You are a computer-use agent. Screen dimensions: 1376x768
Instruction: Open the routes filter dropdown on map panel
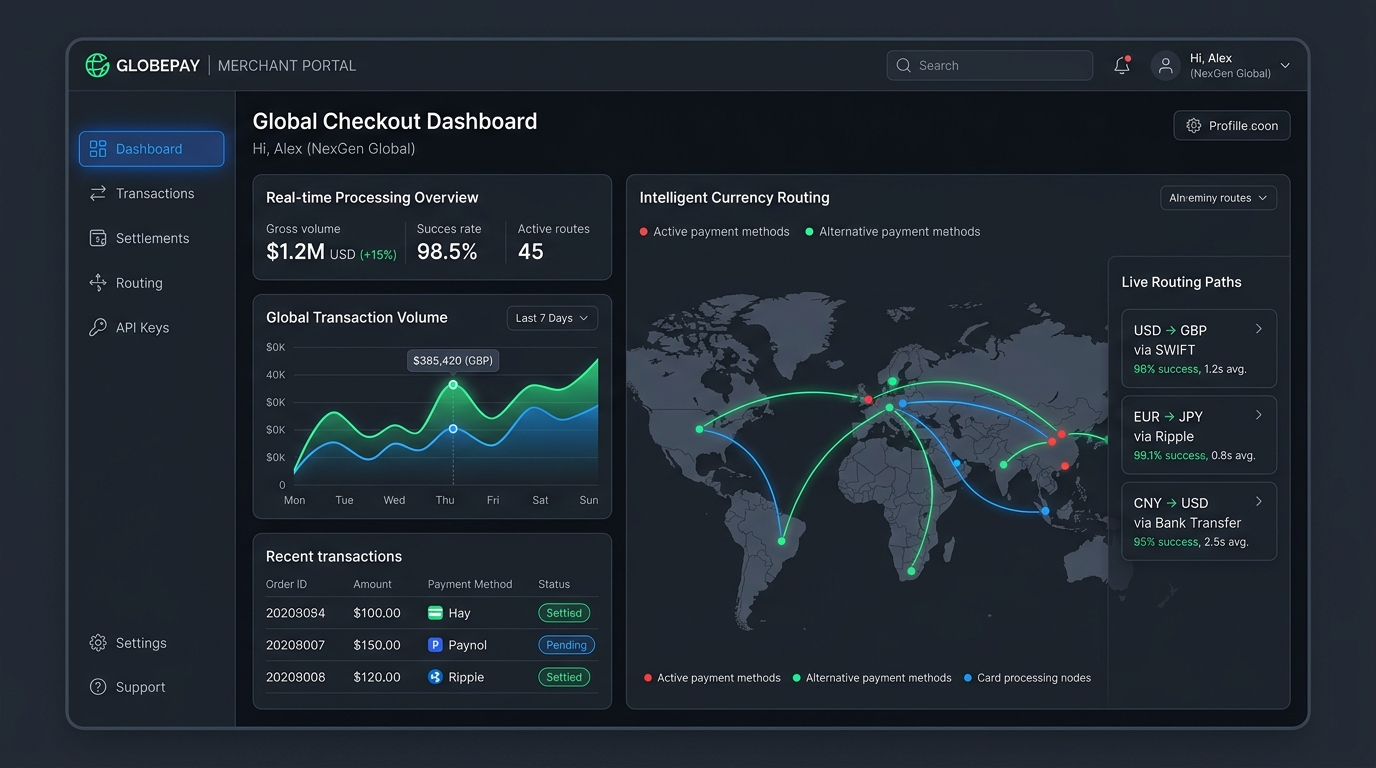[1218, 198]
